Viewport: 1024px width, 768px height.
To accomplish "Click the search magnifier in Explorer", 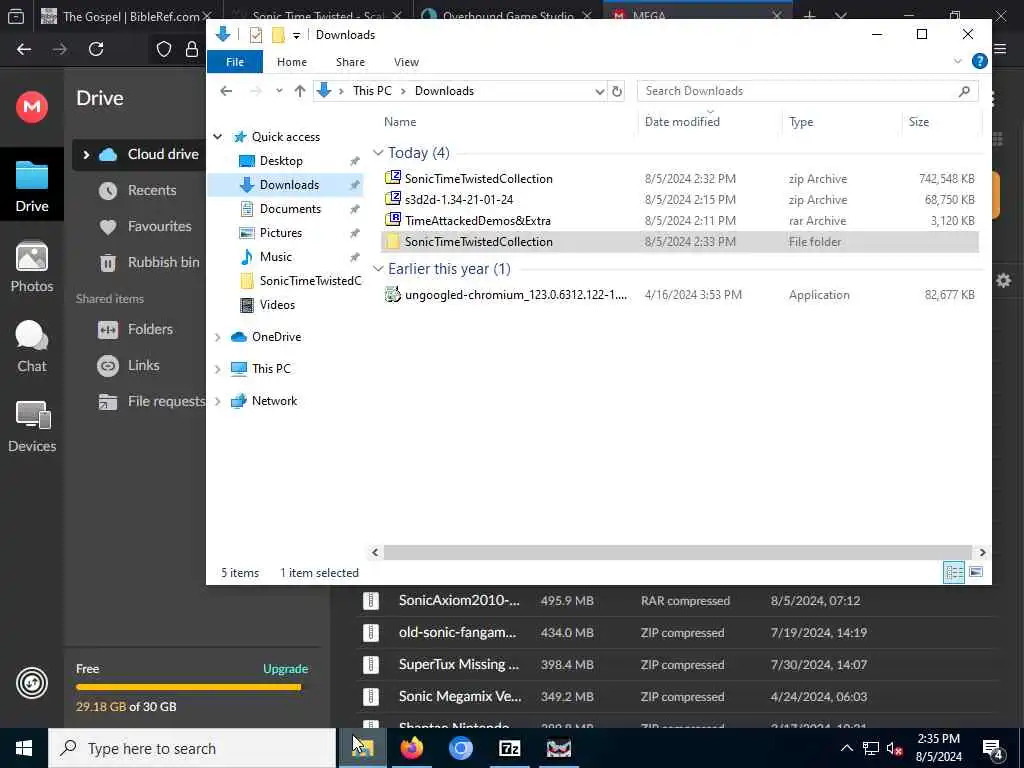I will [x=964, y=91].
